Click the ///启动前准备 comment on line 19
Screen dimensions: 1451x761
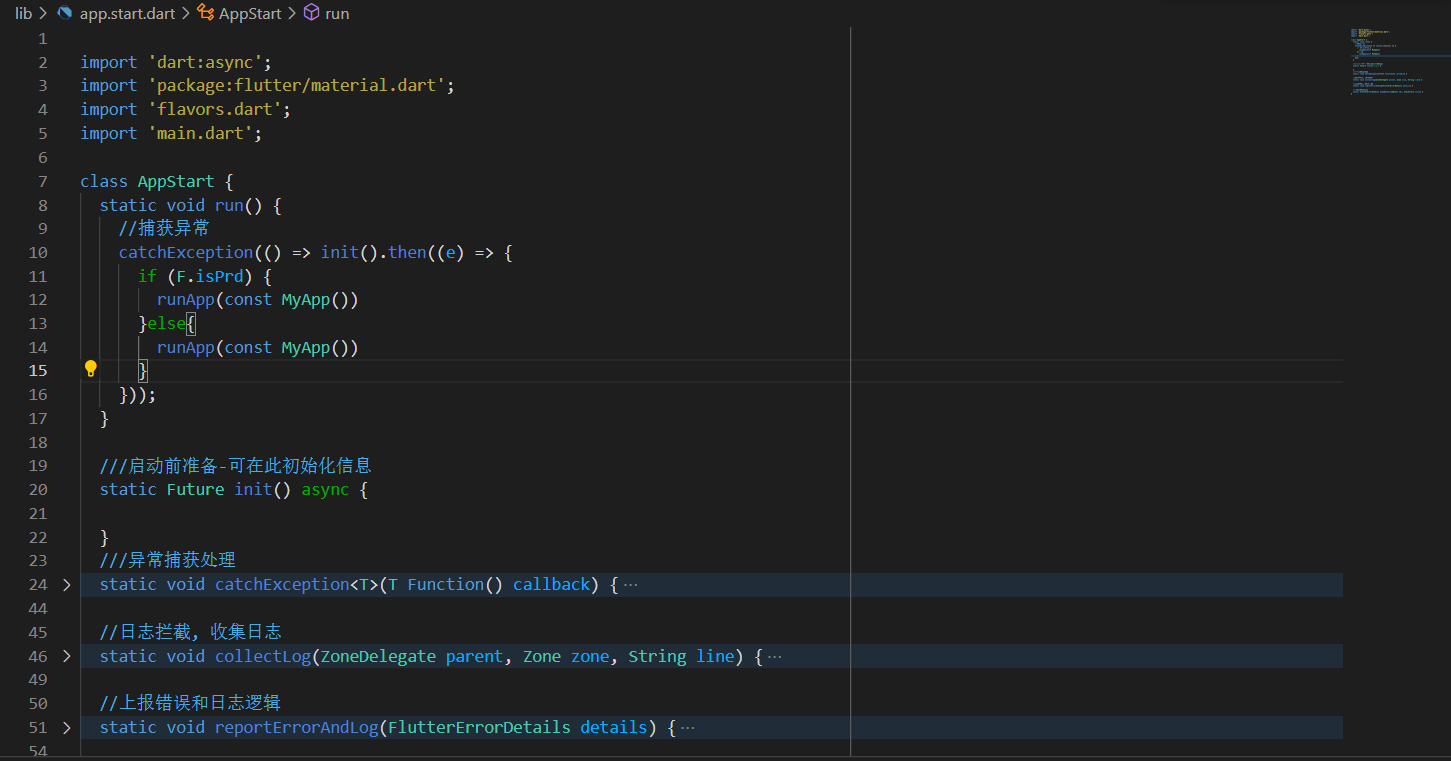[236, 466]
